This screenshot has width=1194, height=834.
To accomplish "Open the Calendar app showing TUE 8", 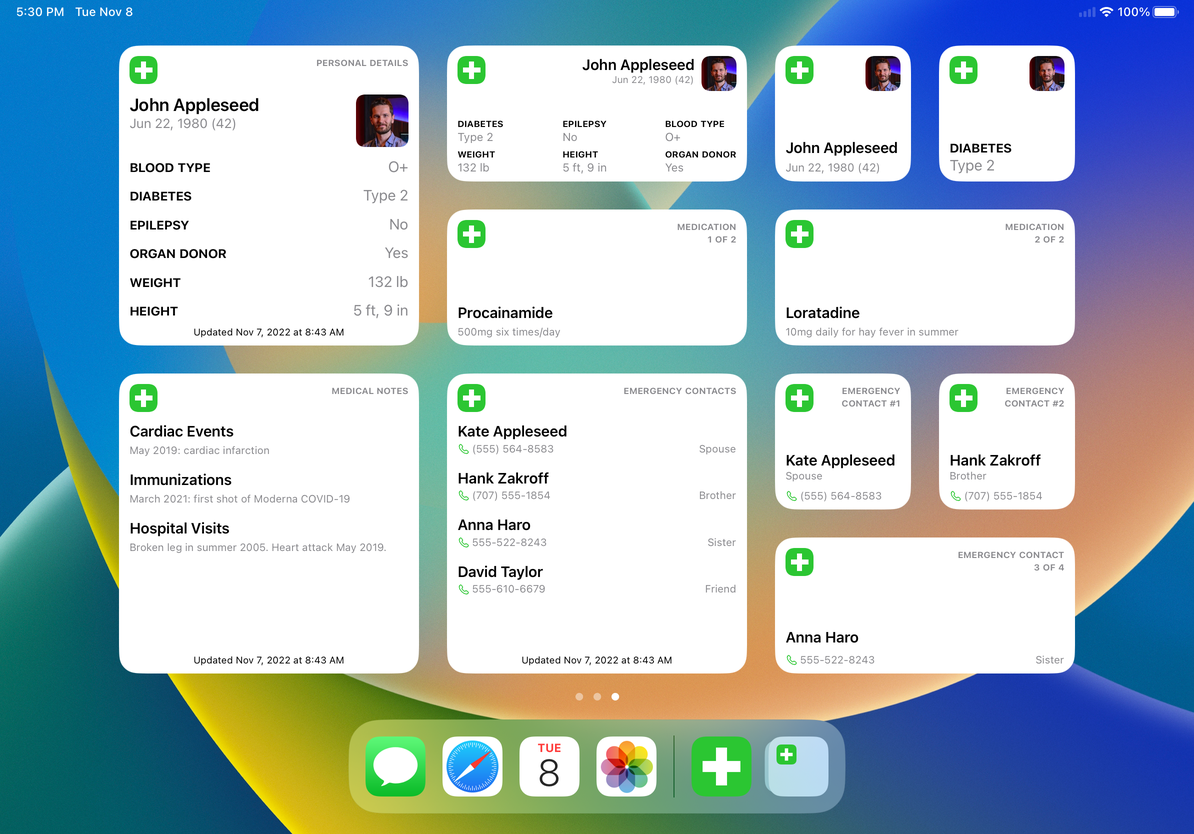I will 549,766.
